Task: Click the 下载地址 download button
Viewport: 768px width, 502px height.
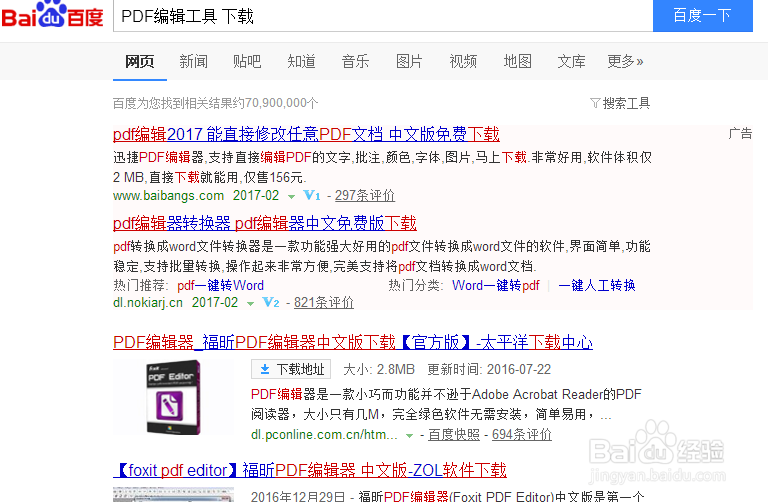Action: pyautogui.click(x=291, y=369)
